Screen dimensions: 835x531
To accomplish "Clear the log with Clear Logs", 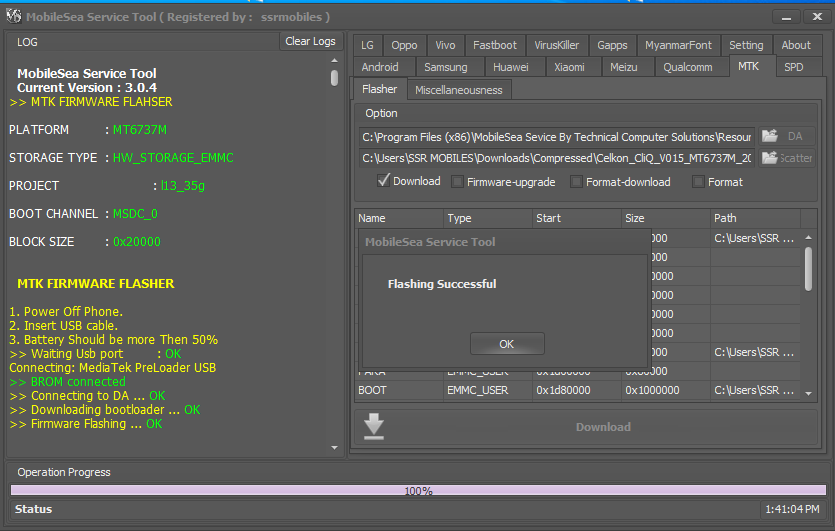I will point(310,41).
